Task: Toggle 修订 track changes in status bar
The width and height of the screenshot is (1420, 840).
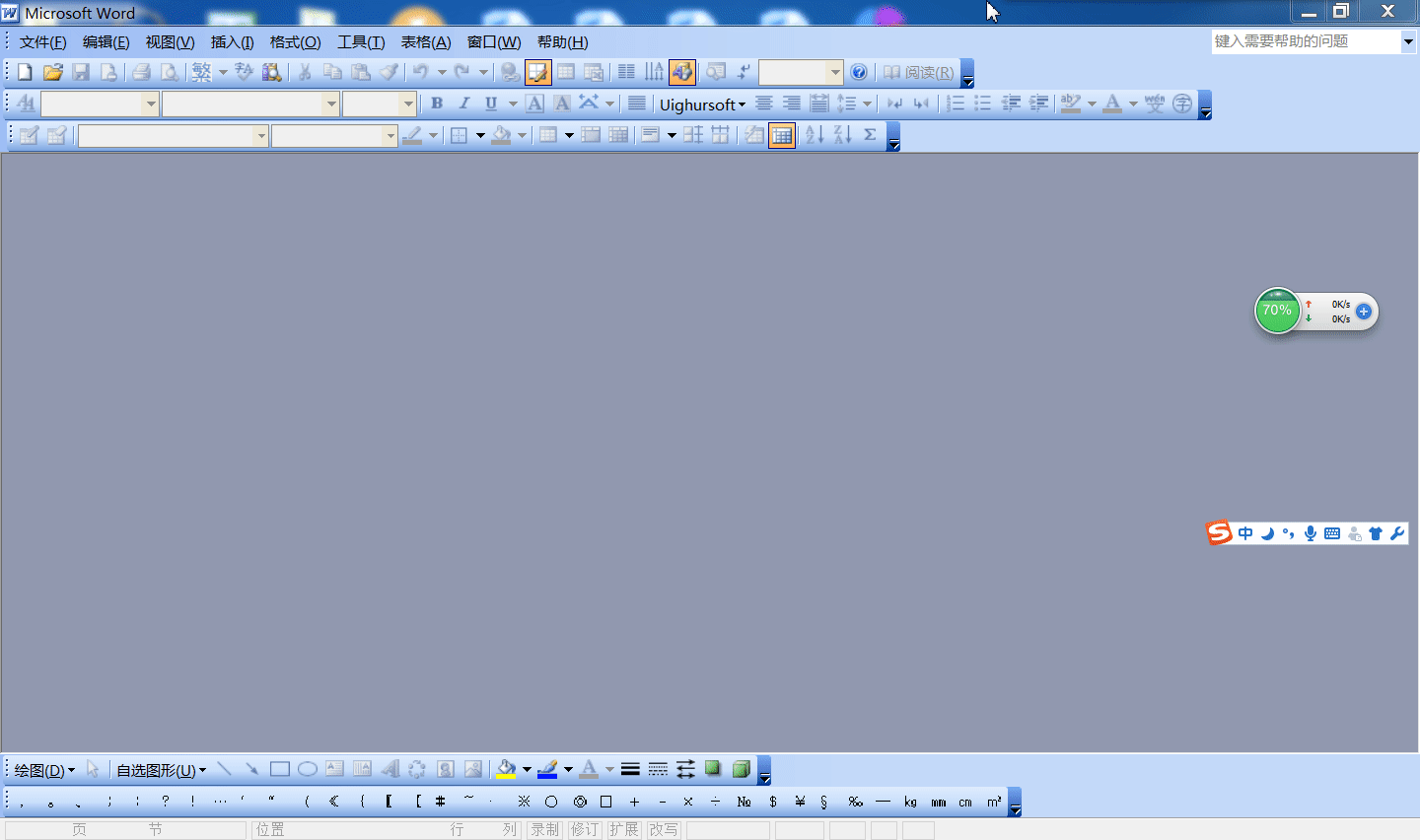Action: click(585, 830)
